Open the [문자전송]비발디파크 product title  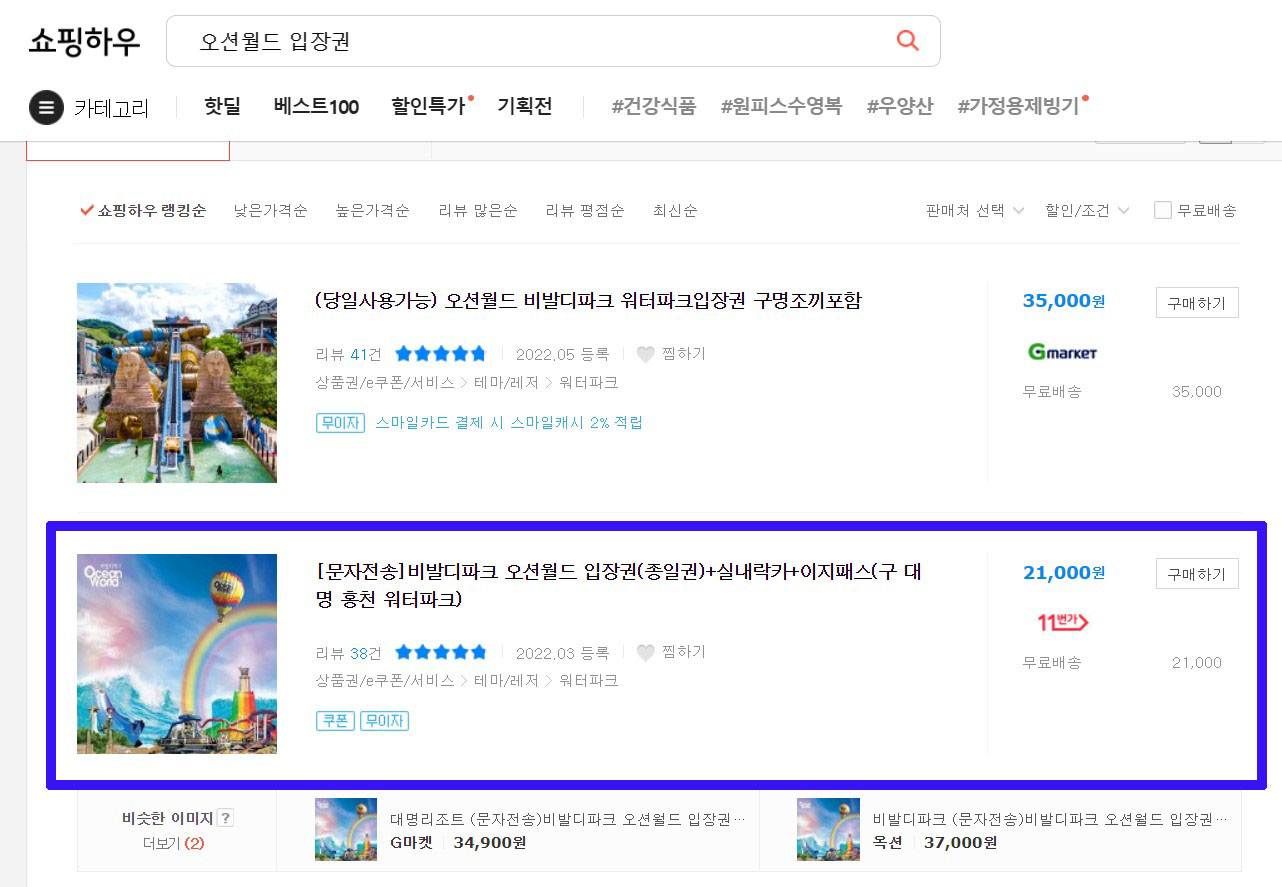(618, 585)
